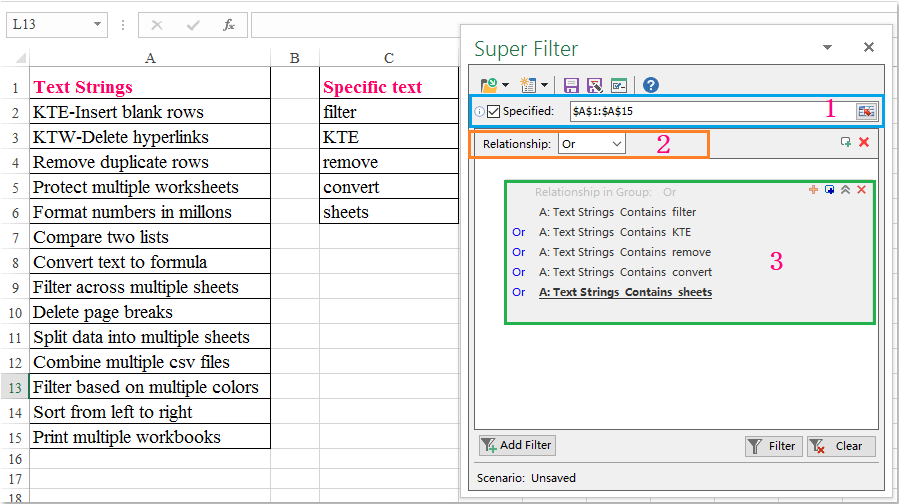Select the 'Contains sheets' filter condition
The width and height of the screenshot is (899, 504).
coord(625,292)
